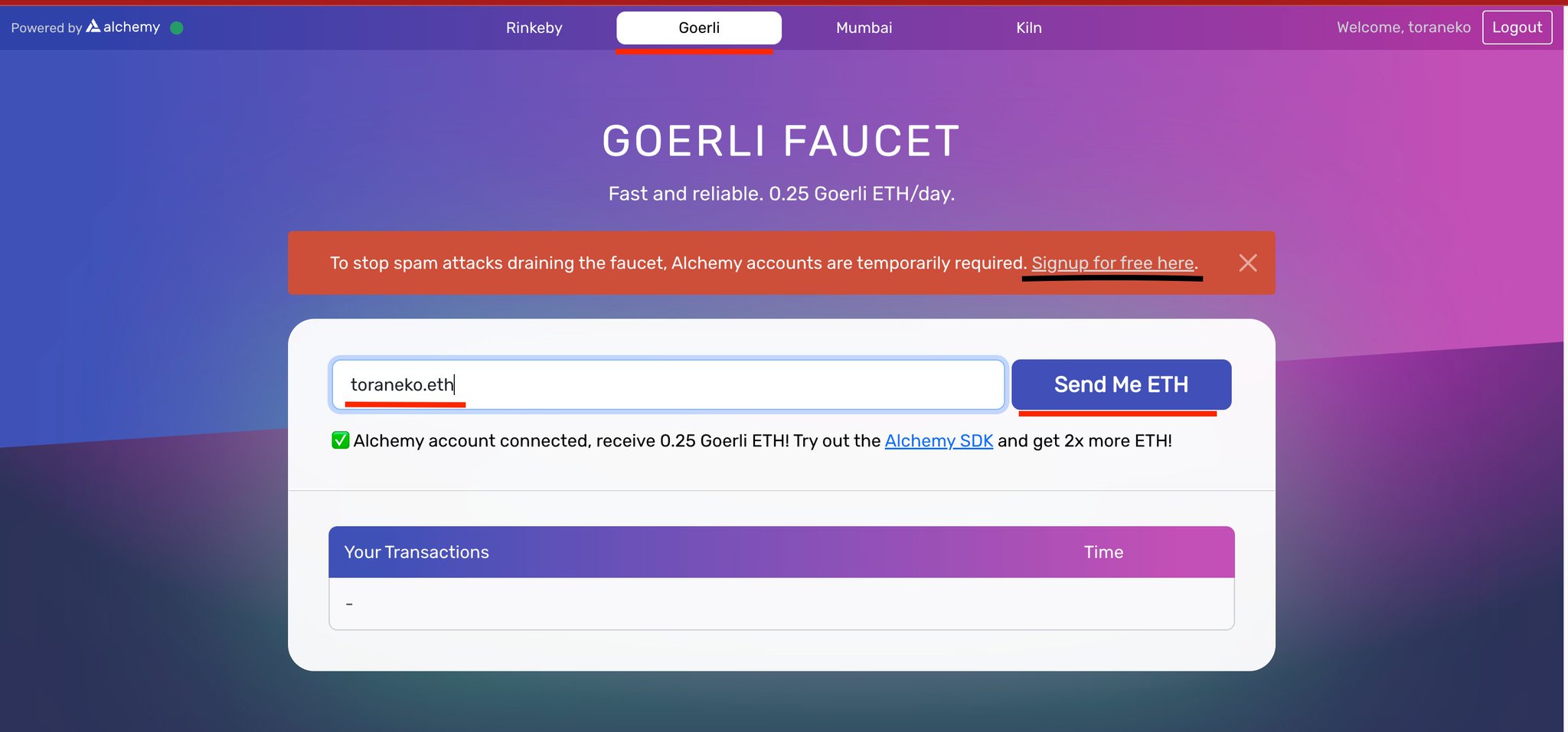
Task: Open the Signup for free here link
Action: [1112, 263]
